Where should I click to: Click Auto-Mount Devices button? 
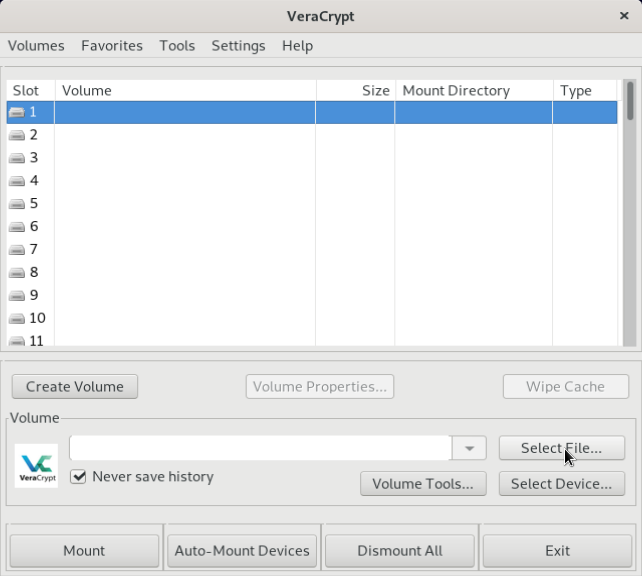coord(242,551)
